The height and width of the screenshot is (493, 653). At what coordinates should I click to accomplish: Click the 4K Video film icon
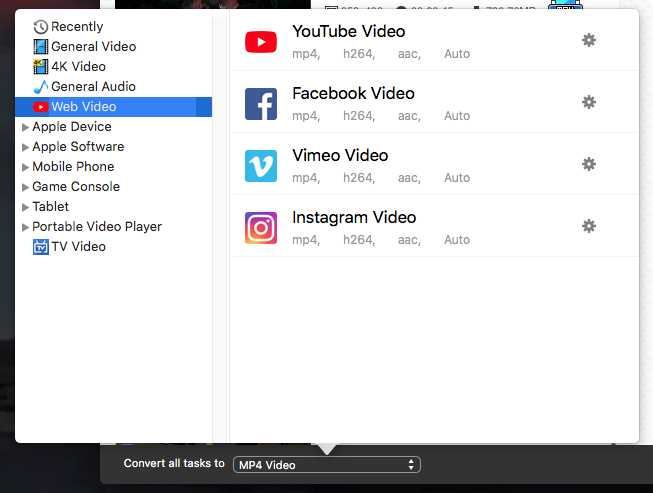[x=40, y=67]
